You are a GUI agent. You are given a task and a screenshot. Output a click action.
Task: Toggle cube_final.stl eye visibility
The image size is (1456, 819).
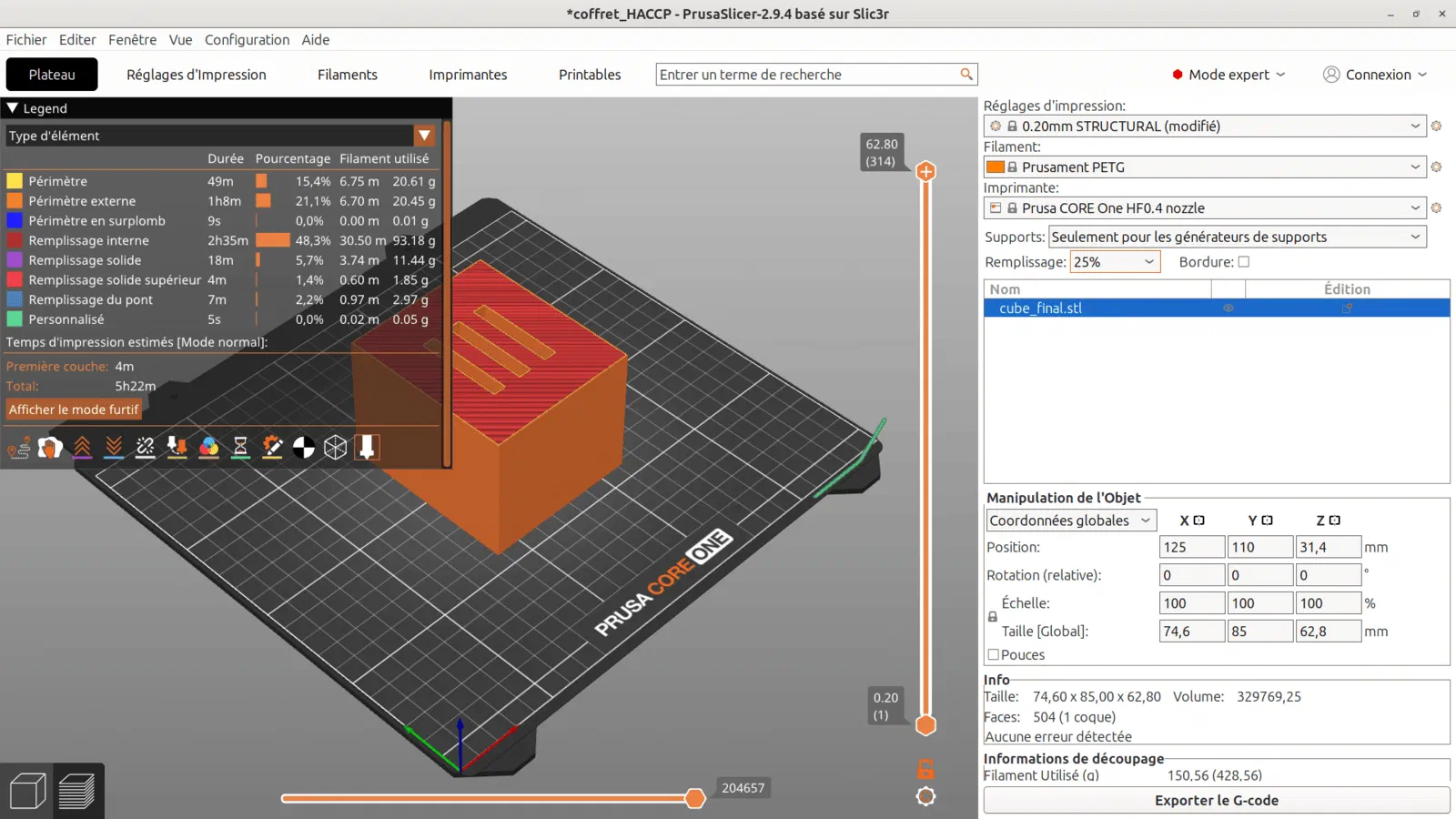click(x=1228, y=308)
